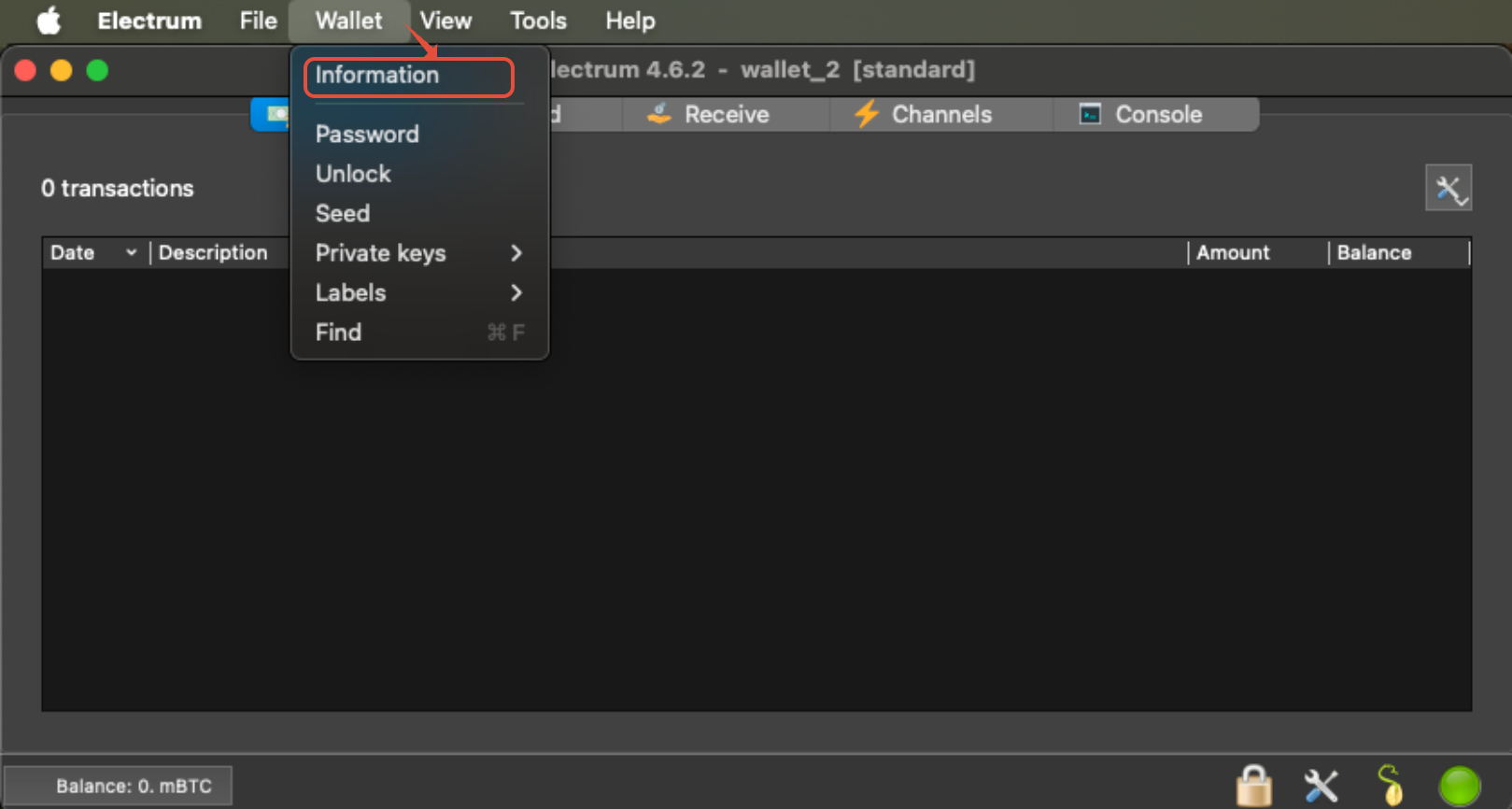Switch to the Channels tab

pos(940,115)
